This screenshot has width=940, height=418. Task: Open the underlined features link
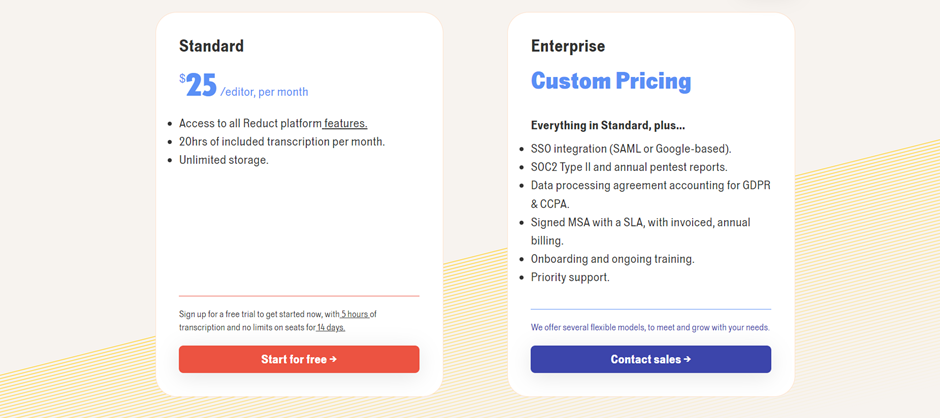pos(345,124)
